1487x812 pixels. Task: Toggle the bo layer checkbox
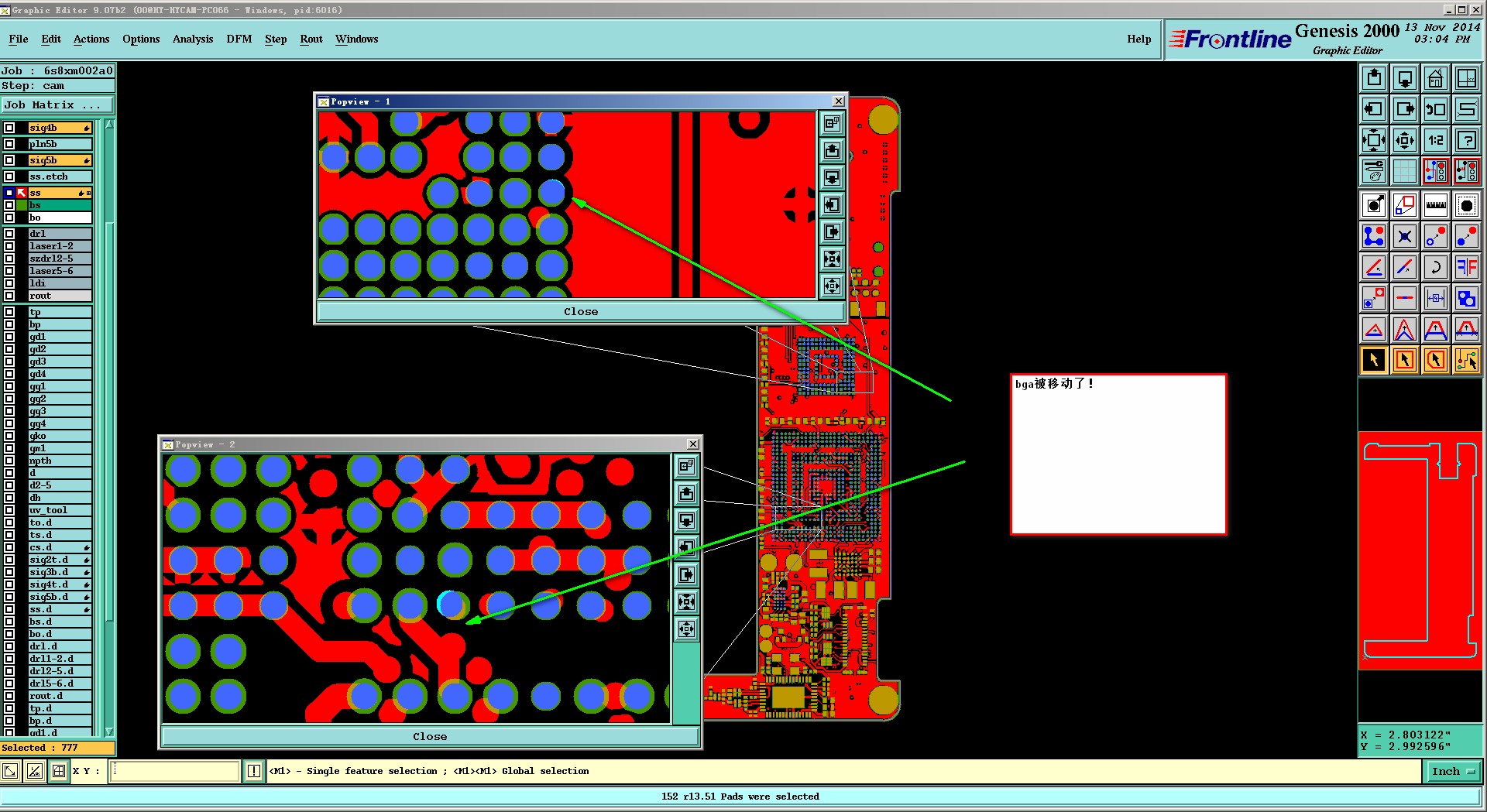click(x=9, y=218)
